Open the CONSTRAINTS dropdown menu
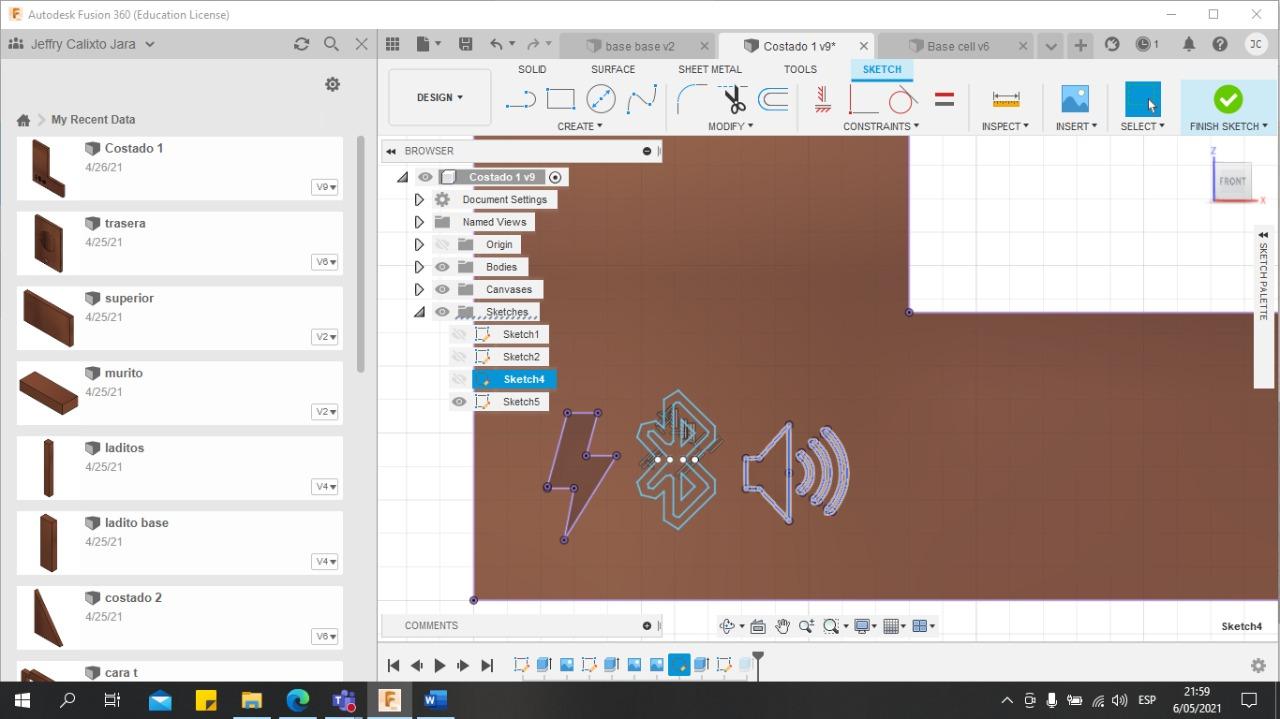 click(x=881, y=126)
